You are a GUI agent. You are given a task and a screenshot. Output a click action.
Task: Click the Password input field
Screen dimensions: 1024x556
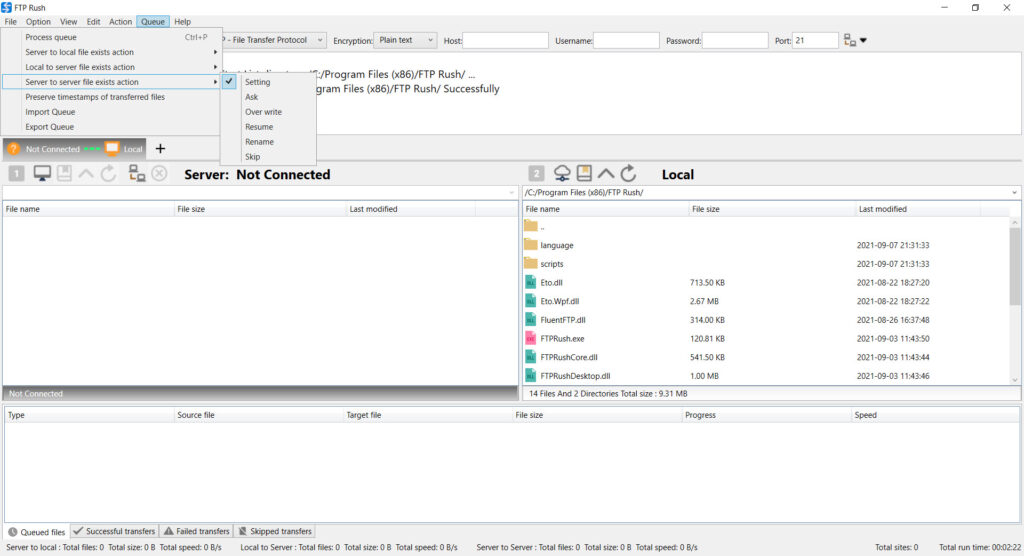(x=735, y=41)
